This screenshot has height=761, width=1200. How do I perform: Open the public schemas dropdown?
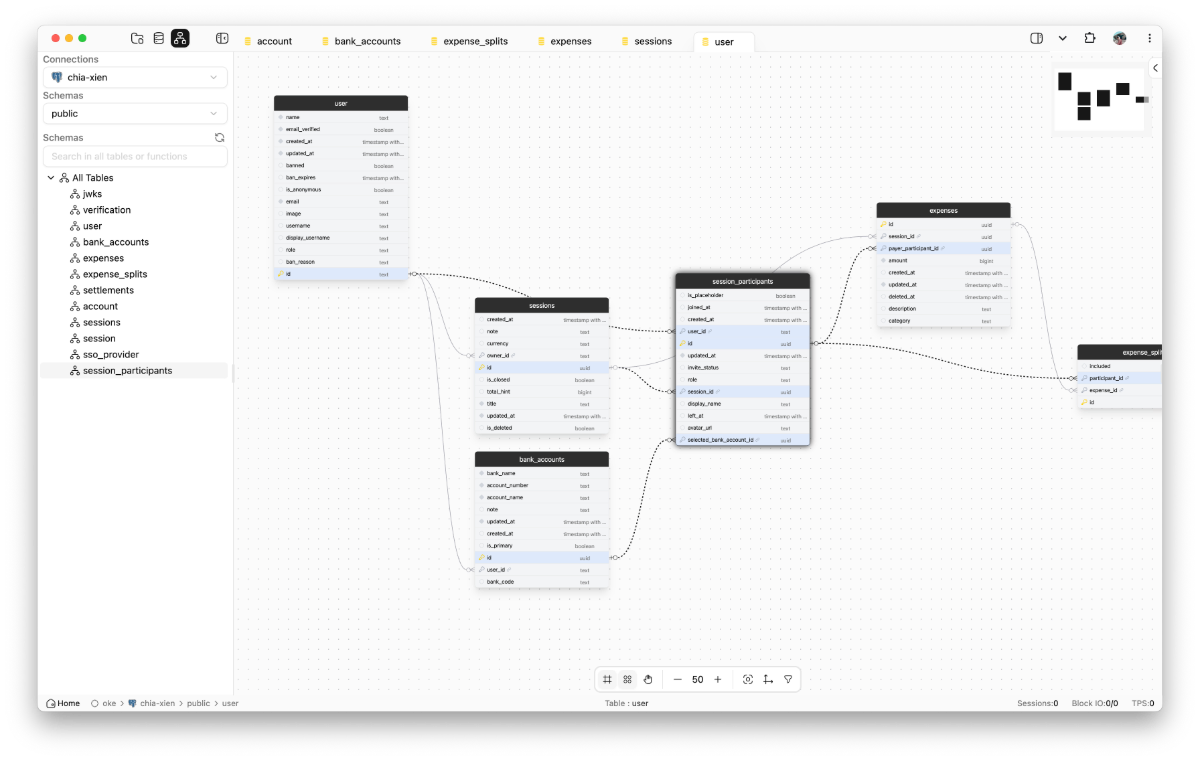coord(134,113)
